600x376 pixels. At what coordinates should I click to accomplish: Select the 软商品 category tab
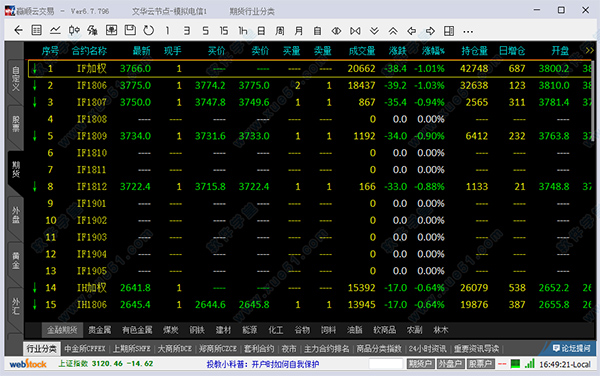click(385, 330)
